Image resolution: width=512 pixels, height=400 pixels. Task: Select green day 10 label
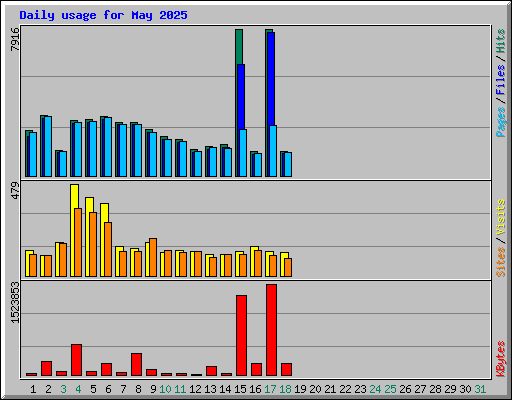pos(165,389)
